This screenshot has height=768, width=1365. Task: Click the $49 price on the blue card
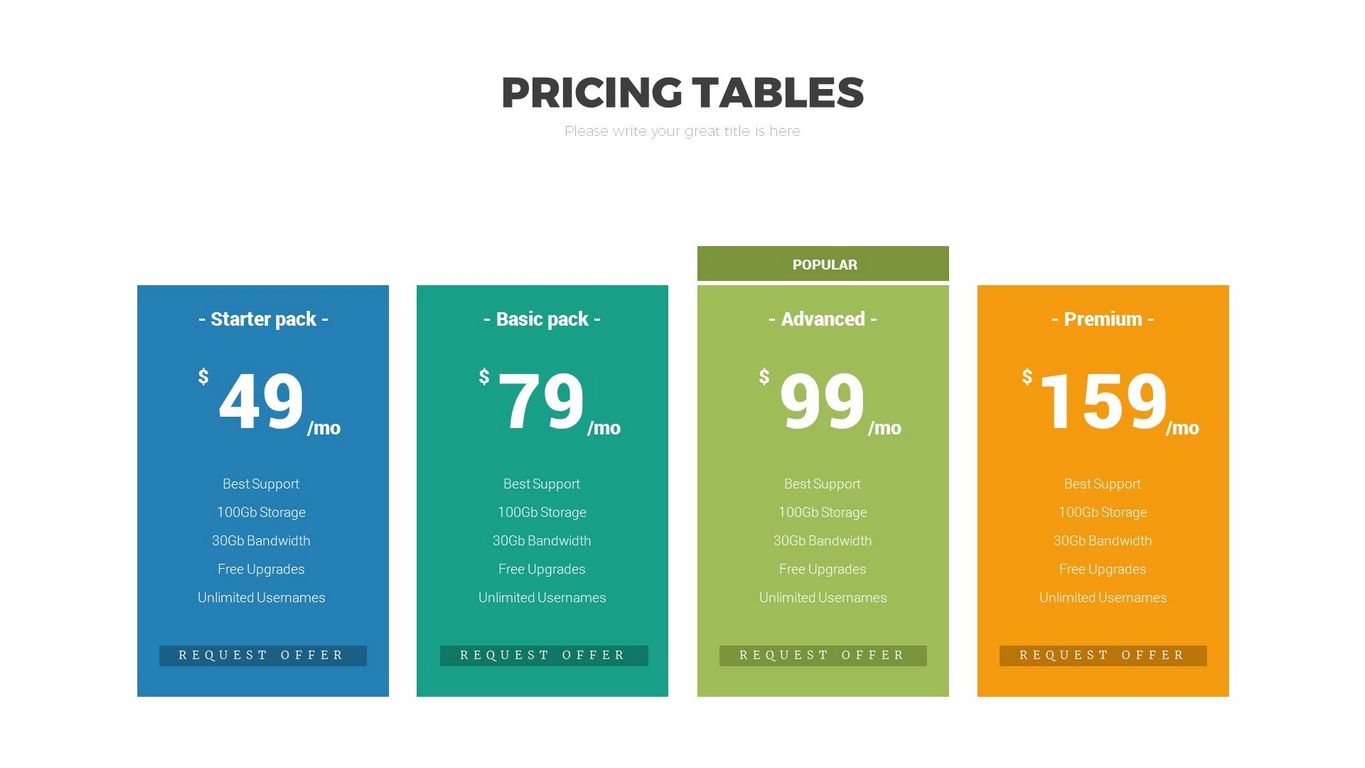(x=261, y=402)
